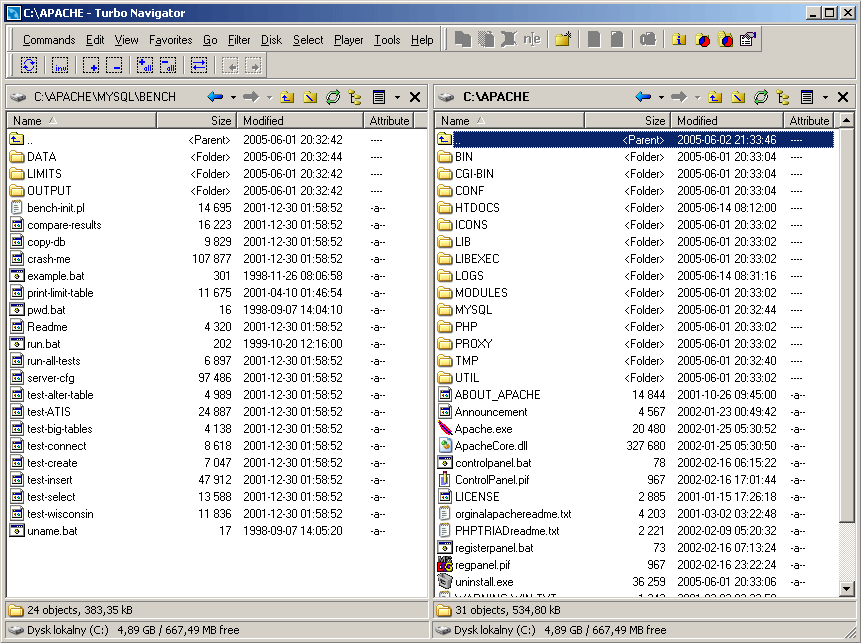Sort BENCH panel by Modified column

[300, 120]
